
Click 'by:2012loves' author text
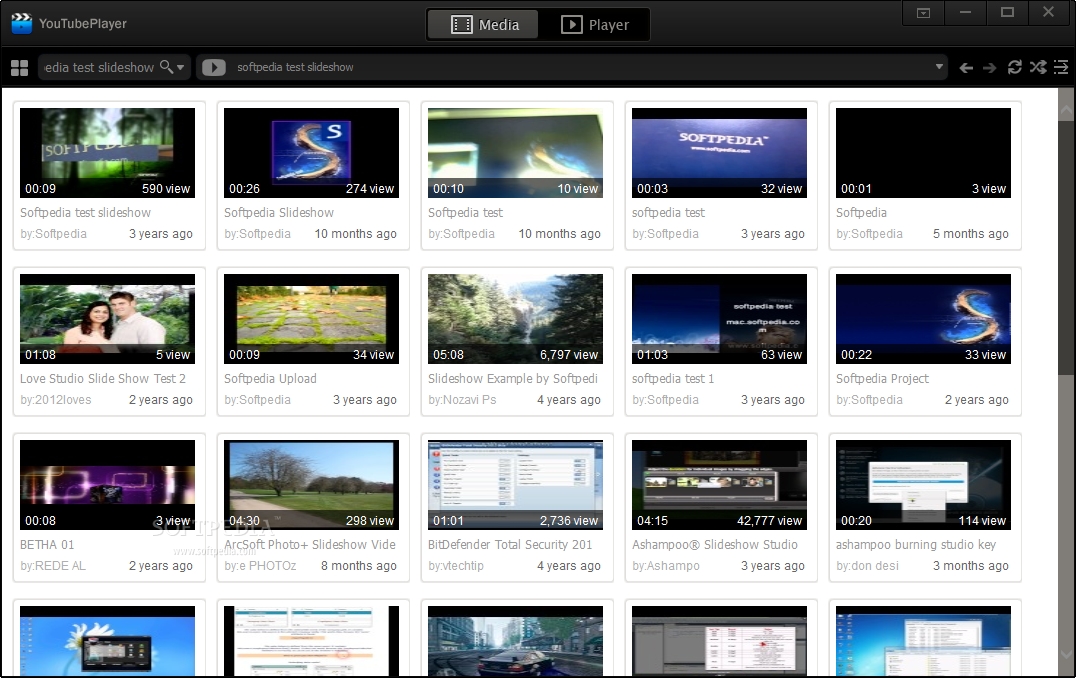tap(56, 399)
